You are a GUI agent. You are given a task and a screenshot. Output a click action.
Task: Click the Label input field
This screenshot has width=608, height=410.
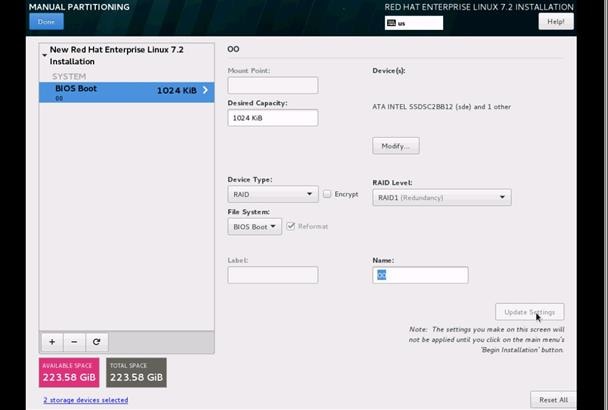click(273, 275)
